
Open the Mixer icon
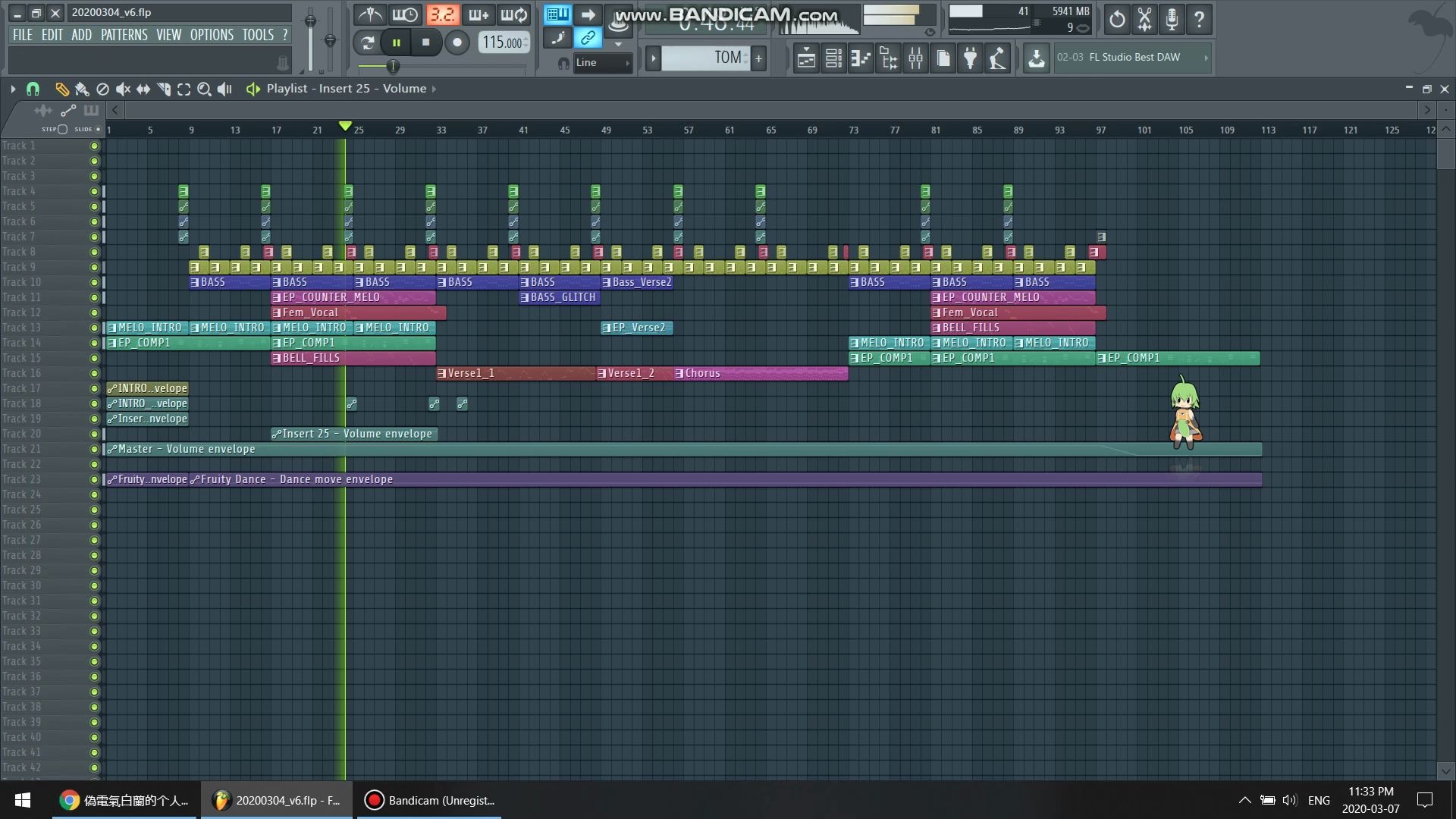[915, 58]
